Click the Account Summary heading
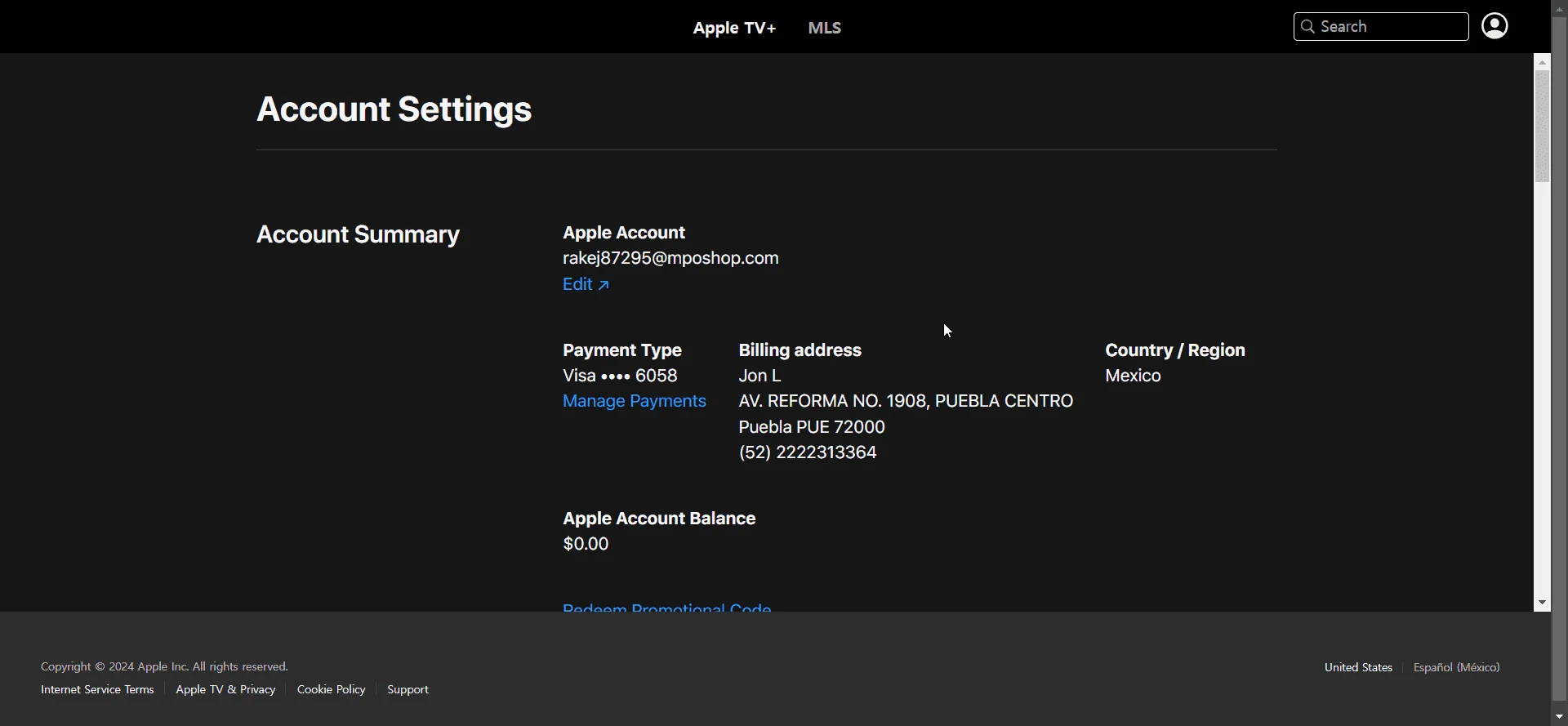The image size is (1568, 726). coord(358,235)
